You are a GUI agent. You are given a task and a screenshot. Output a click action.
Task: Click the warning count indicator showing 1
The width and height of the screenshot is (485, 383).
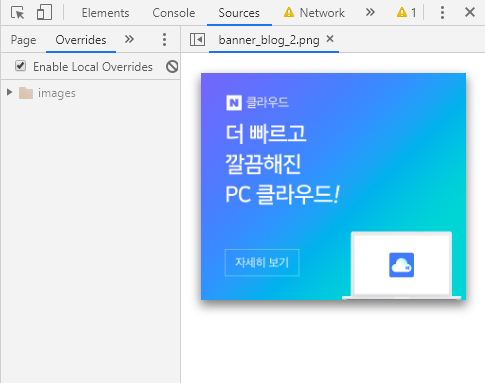pos(407,13)
